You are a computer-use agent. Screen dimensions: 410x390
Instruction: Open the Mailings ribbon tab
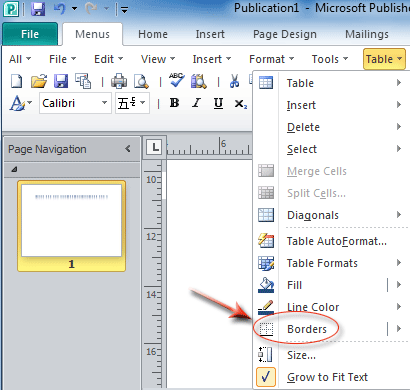[x=367, y=34]
